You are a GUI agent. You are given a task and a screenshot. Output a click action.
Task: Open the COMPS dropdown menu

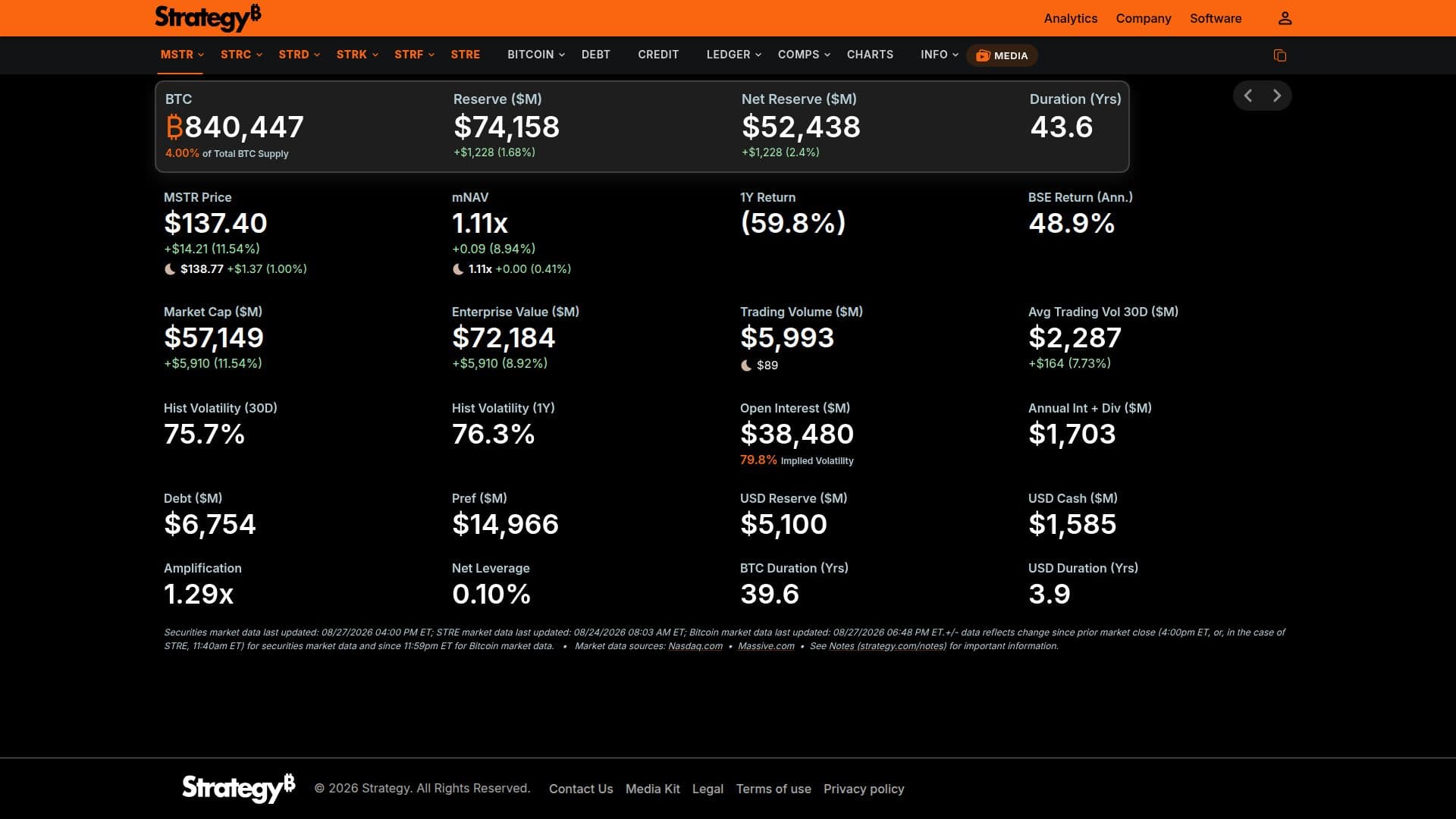click(x=804, y=55)
